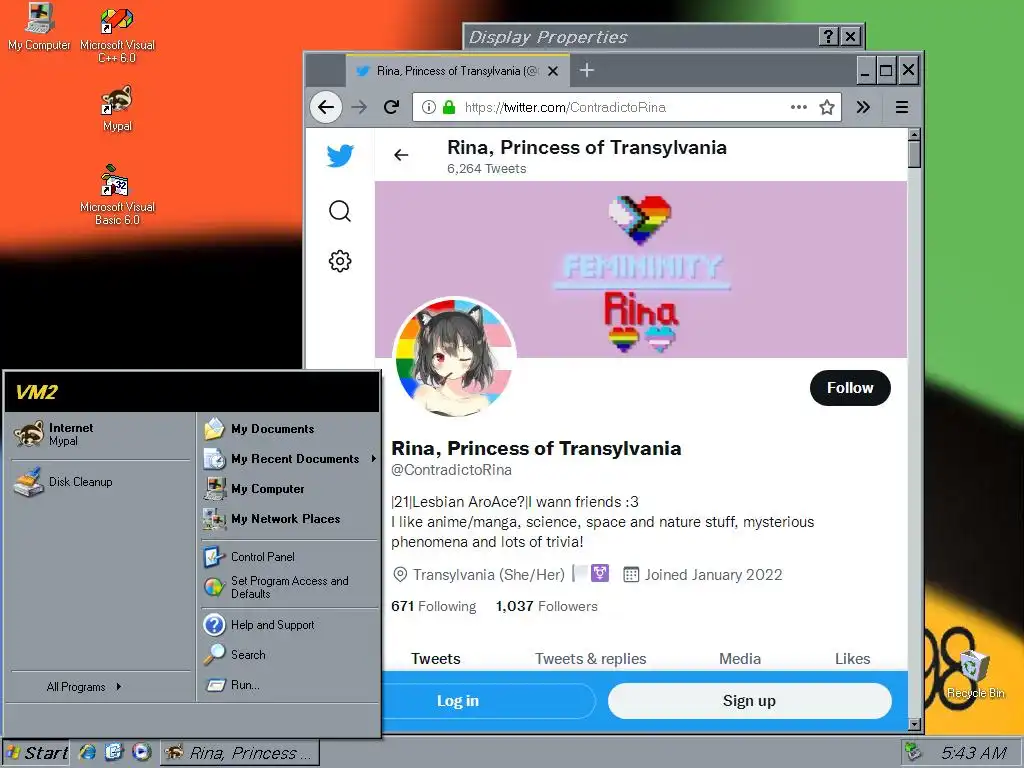Switch to the Tweets tab
1024x768 pixels.
[x=436, y=658]
